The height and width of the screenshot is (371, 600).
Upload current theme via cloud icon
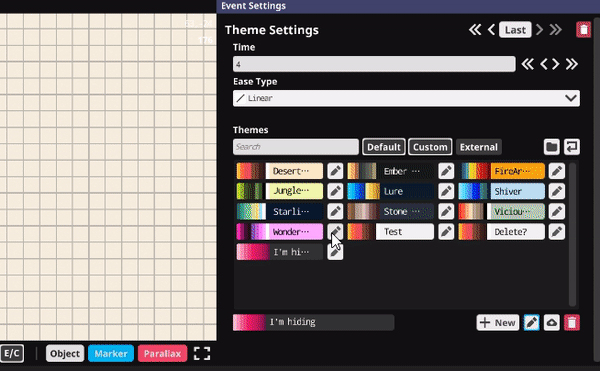tap(551, 323)
